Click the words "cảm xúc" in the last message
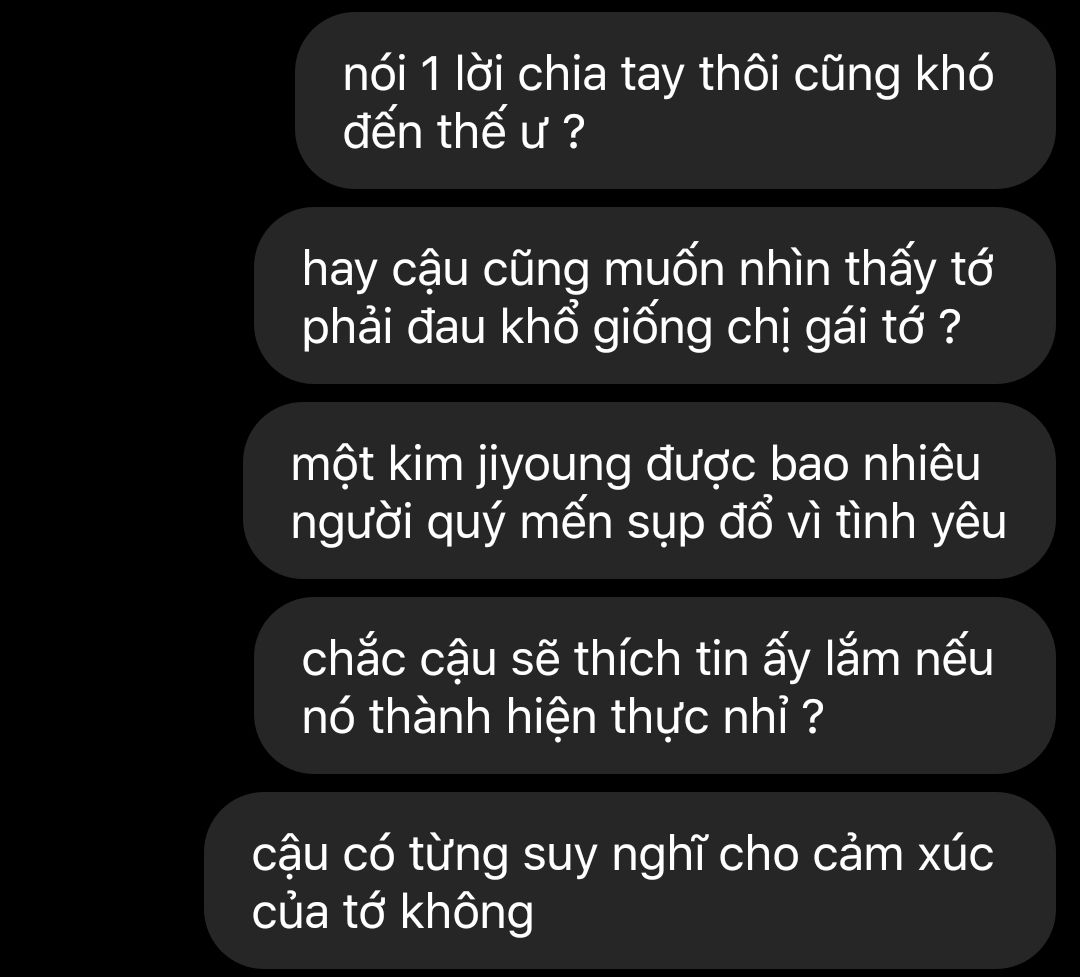 (903, 855)
